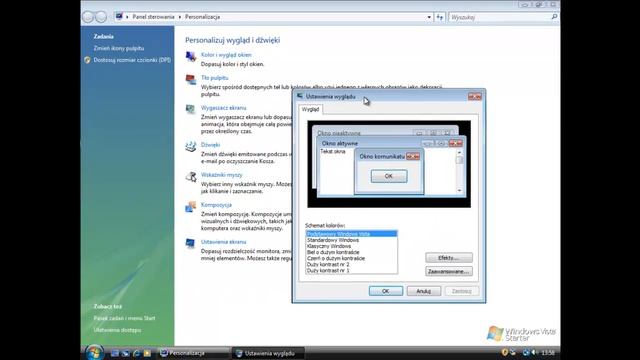Click the Ustawienia ekranu icon
The image size is (640, 360).
tap(191, 244)
